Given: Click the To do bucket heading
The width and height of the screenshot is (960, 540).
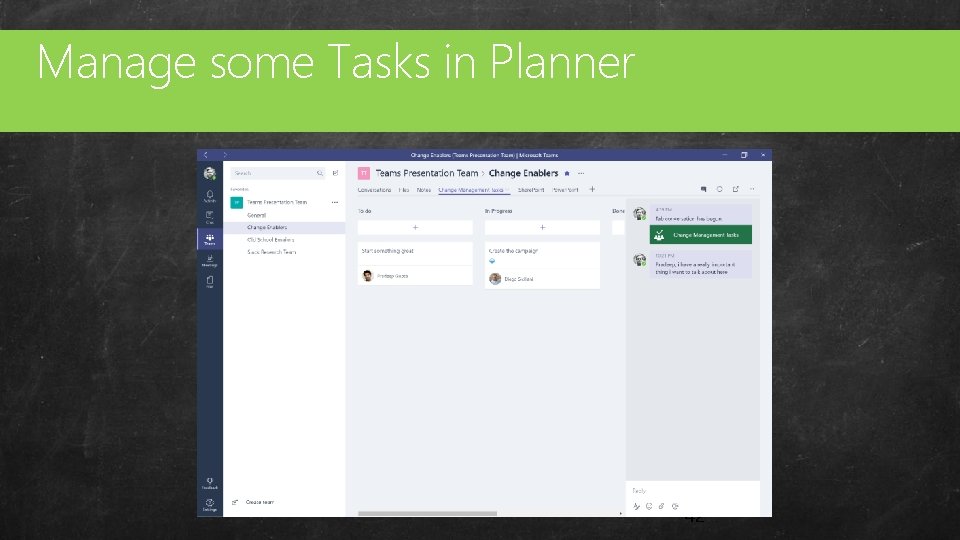Looking at the screenshot, I should [x=364, y=211].
